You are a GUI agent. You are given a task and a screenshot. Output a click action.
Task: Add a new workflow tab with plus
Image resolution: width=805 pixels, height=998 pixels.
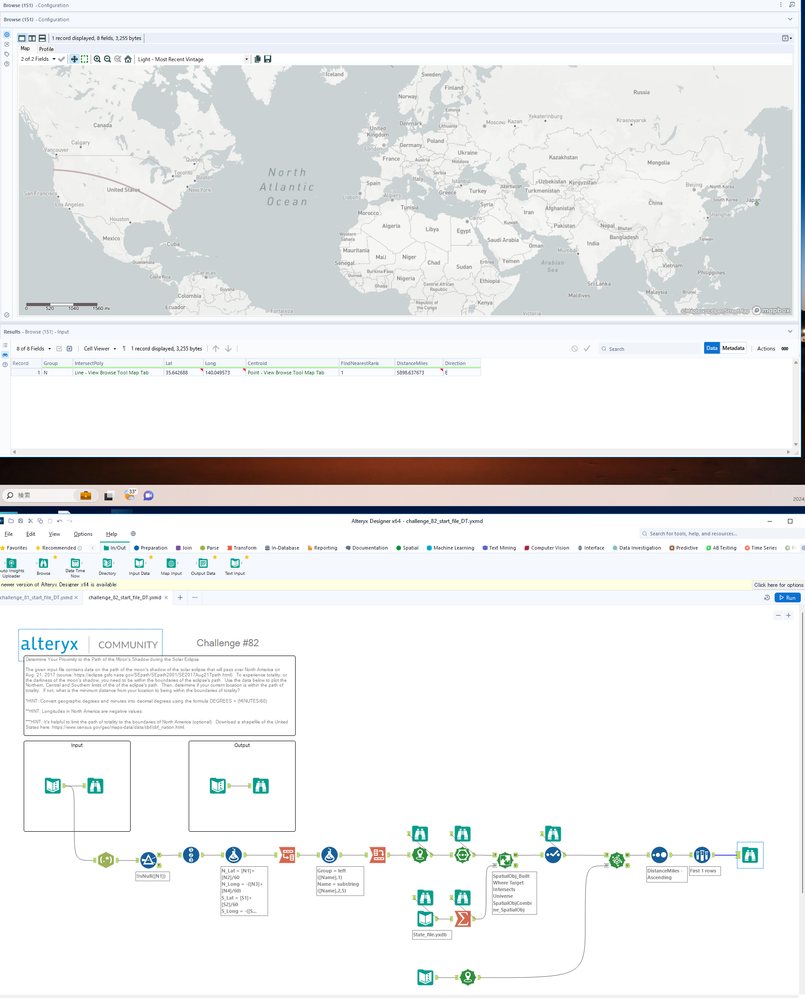click(180, 598)
